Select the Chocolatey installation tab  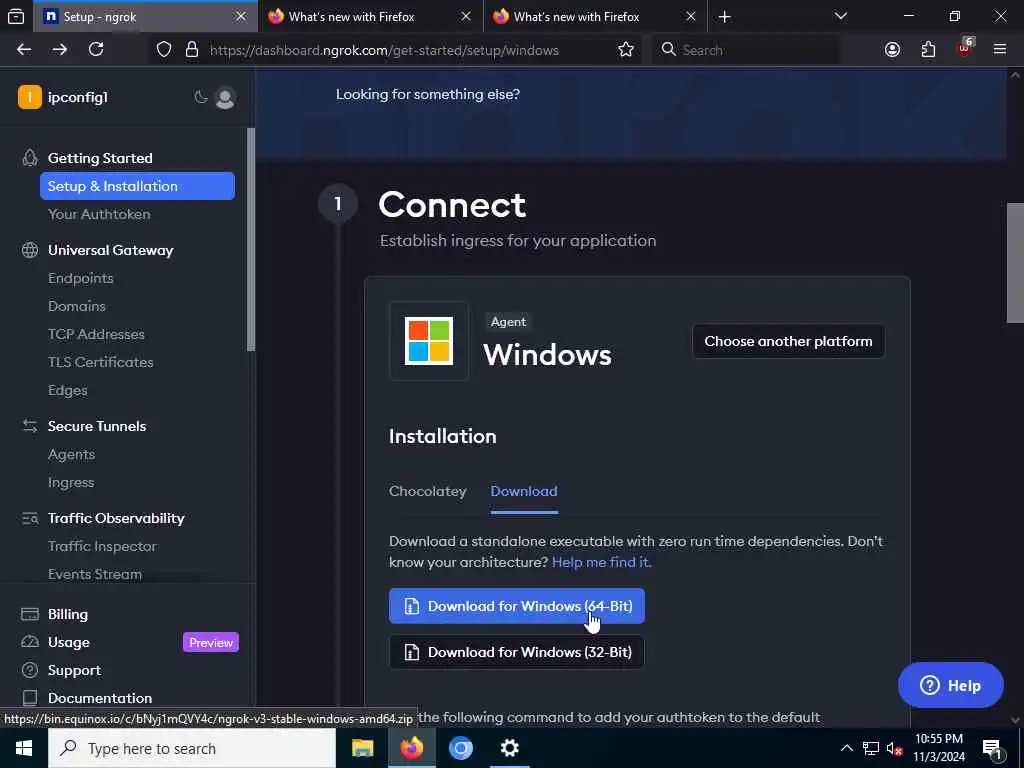pos(428,491)
